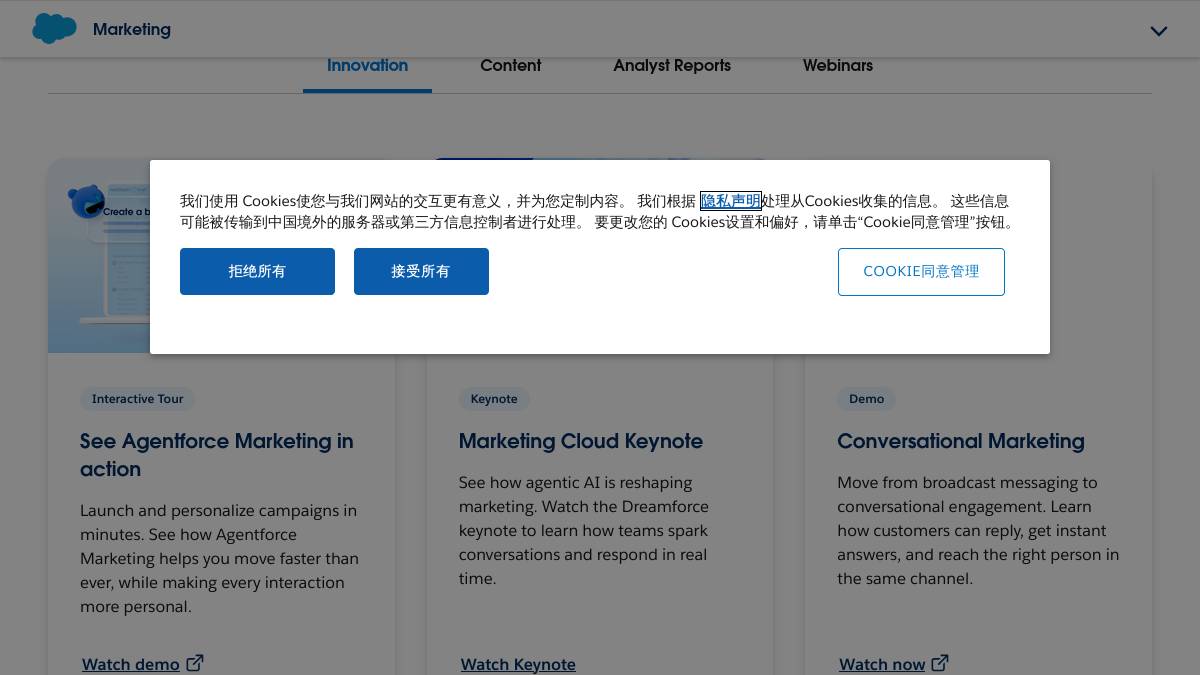Follow the Watch Keynote link

coord(518,664)
